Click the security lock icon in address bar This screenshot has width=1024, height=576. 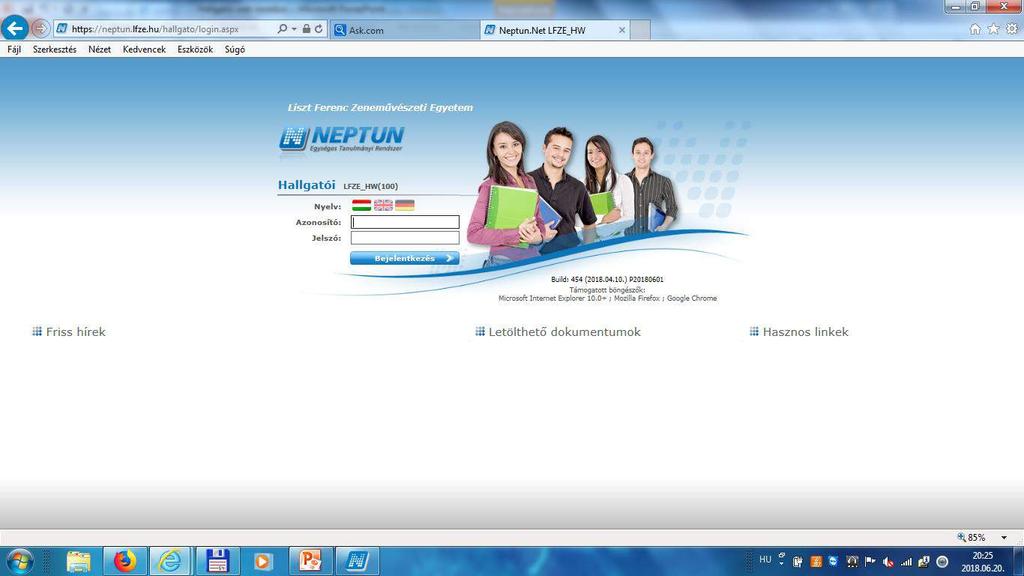pos(306,29)
